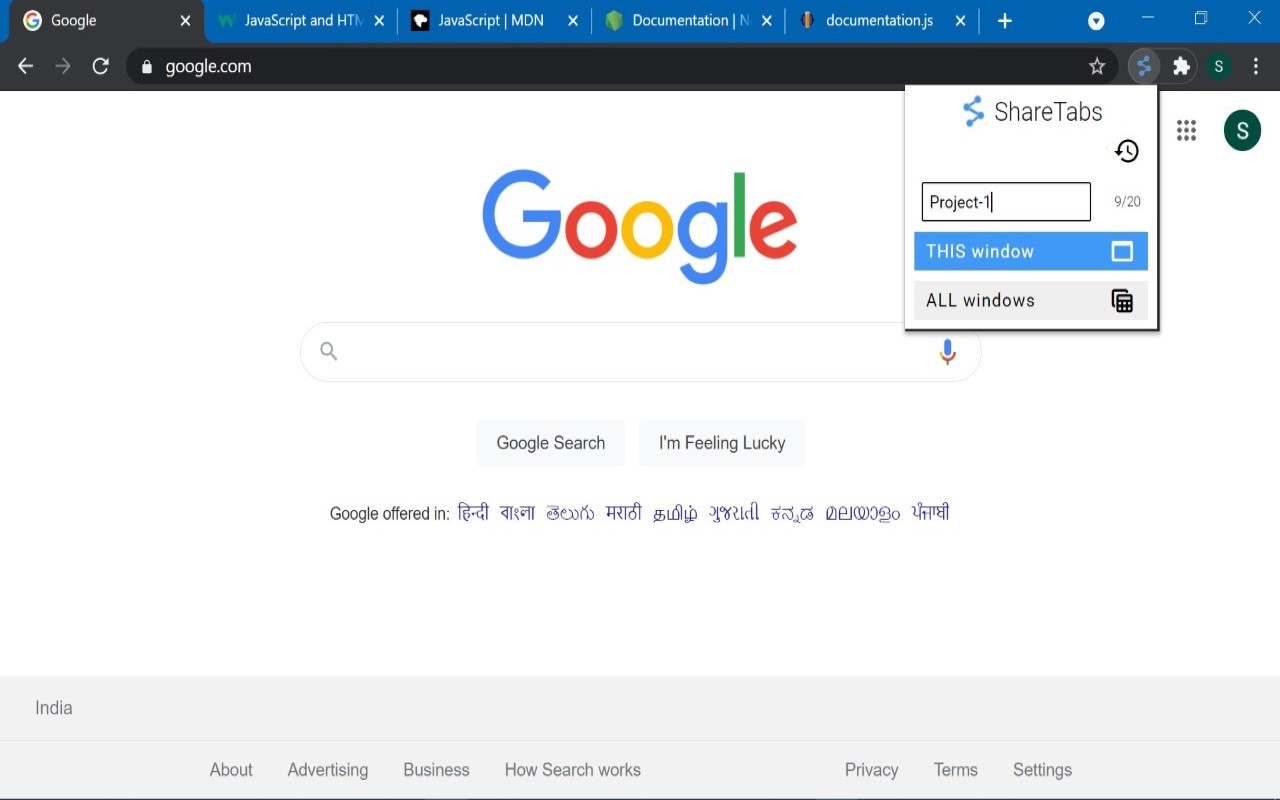Bookmark this page with the star icon
The width and height of the screenshot is (1280, 800).
[x=1097, y=66]
